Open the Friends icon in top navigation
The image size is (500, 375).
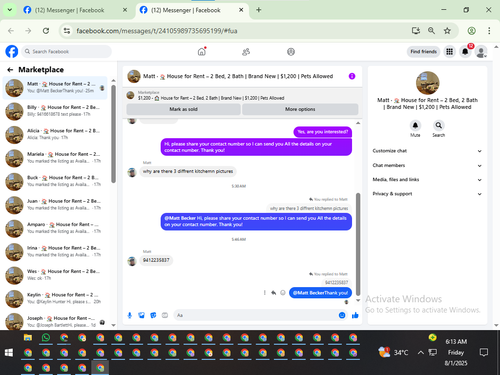[246, 52]
